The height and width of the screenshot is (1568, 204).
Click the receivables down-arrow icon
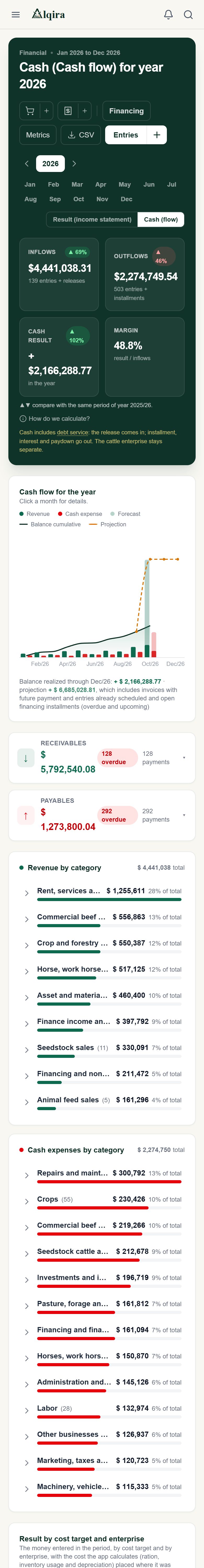[26, 758]
